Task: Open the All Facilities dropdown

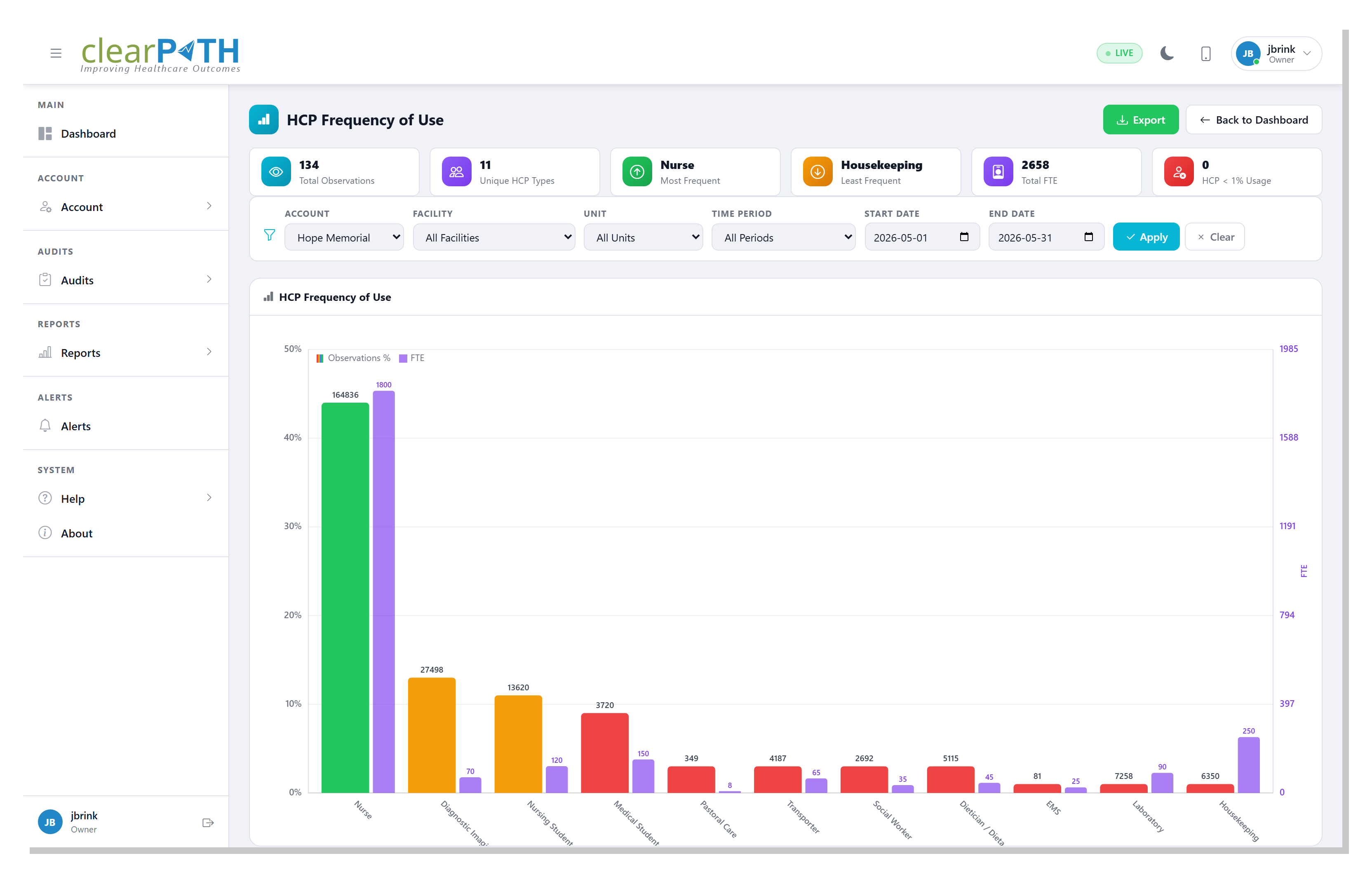Action: point(494,237)
